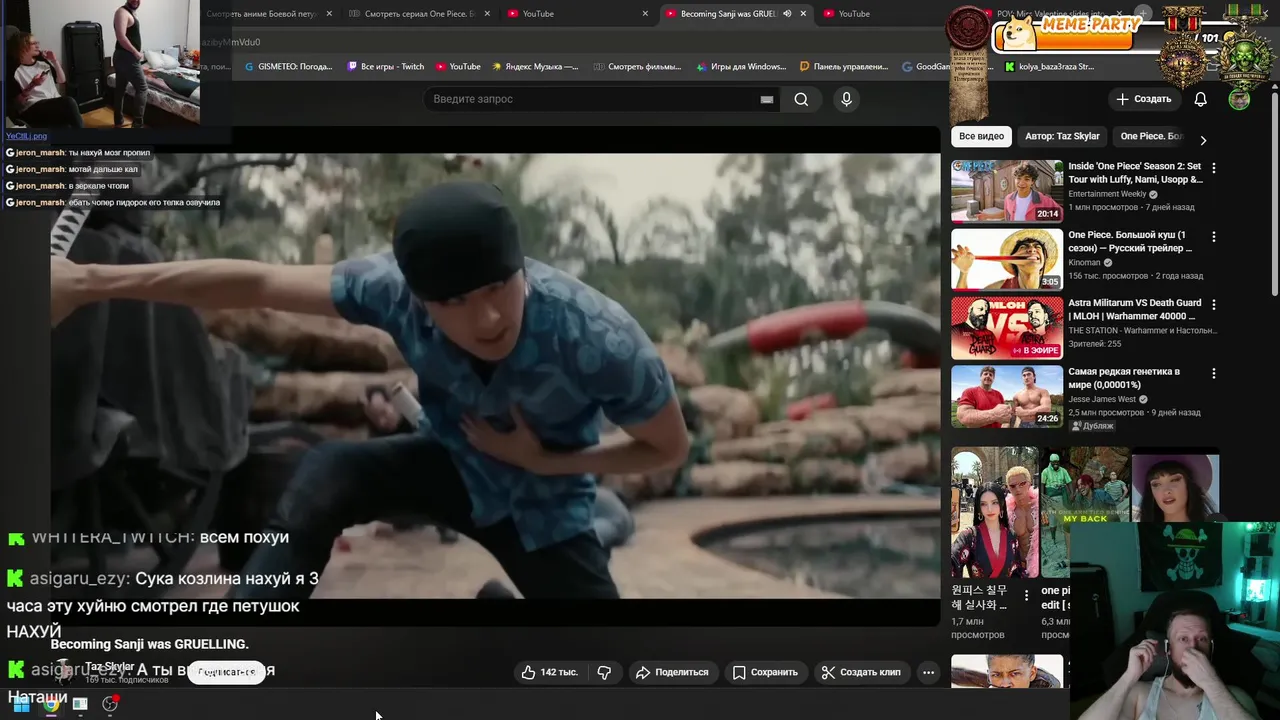Open the notifications bell
This screenshot has width=1280, height=720.
(1200, 99)
